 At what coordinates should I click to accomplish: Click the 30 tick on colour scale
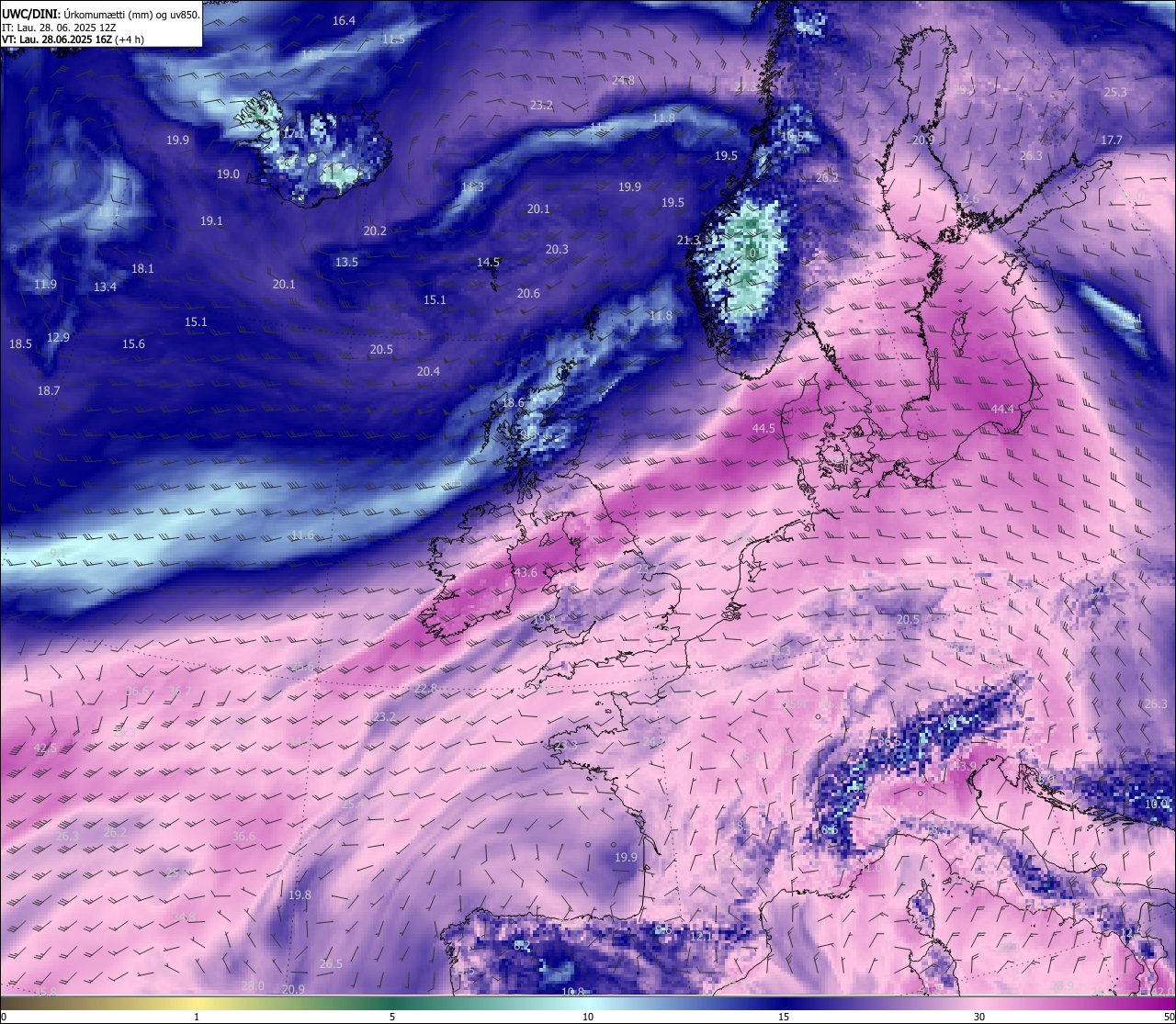coord(979,1017)
